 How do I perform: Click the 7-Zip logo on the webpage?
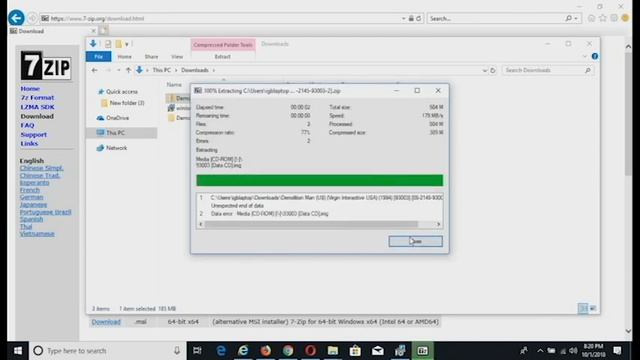[x=46, y=65]
